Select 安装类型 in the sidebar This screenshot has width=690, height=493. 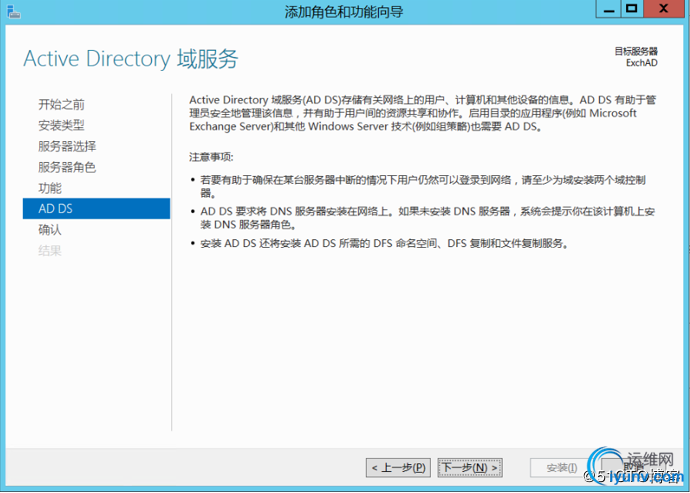(61, 125)
